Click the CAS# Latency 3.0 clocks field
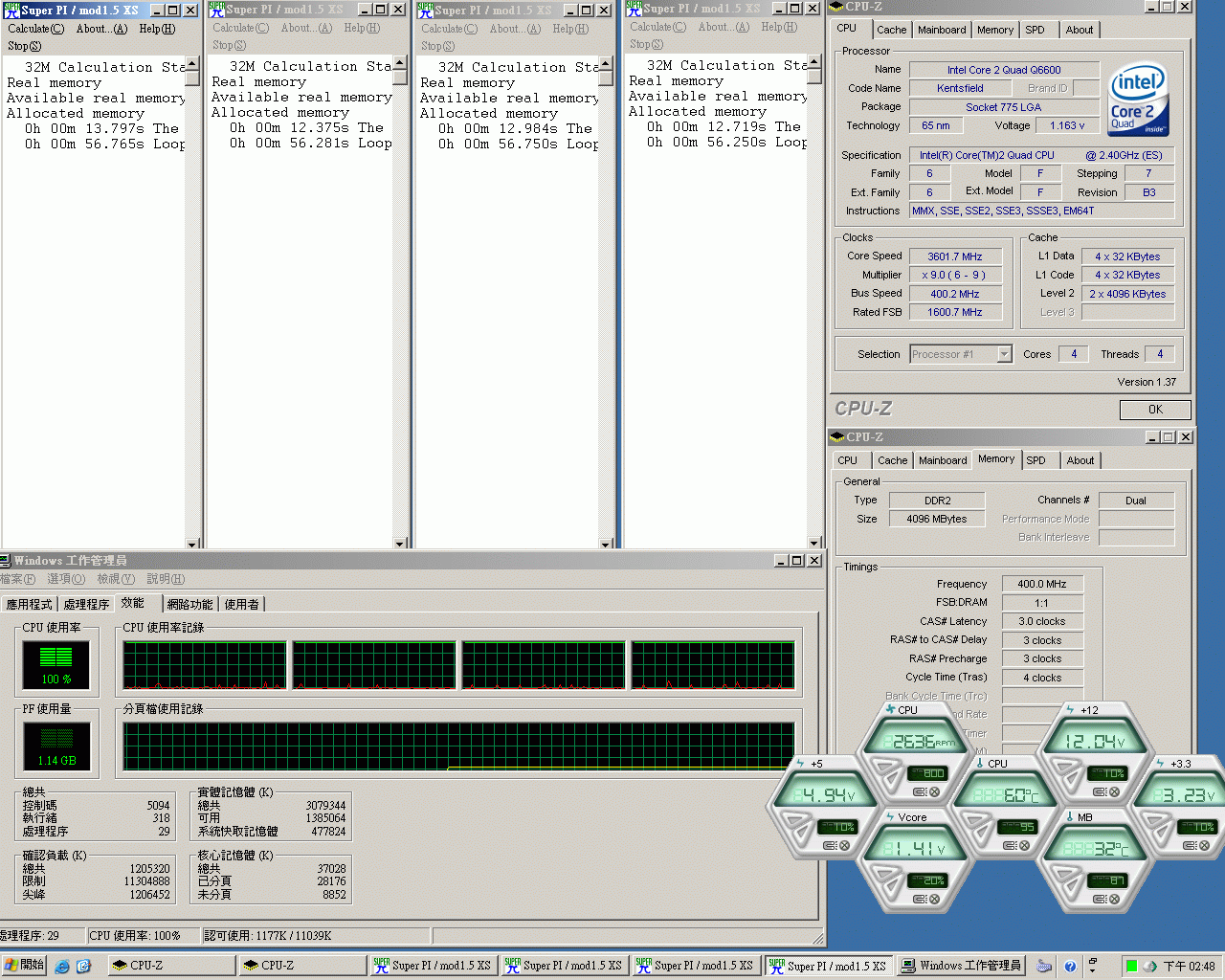Image resolution: width=1225 pixels, height=980 pixels. click(x=1041, y=621)
